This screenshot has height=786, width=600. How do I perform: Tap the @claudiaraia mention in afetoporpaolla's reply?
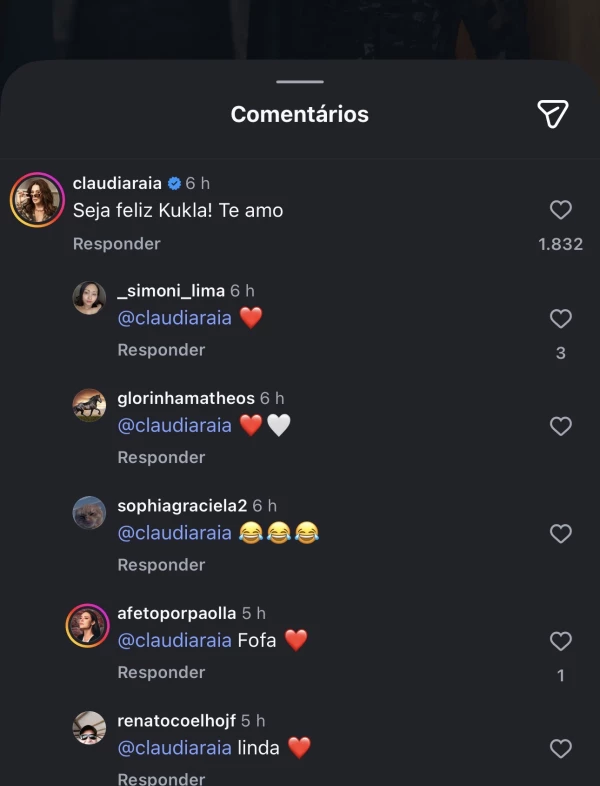[175, 641]
